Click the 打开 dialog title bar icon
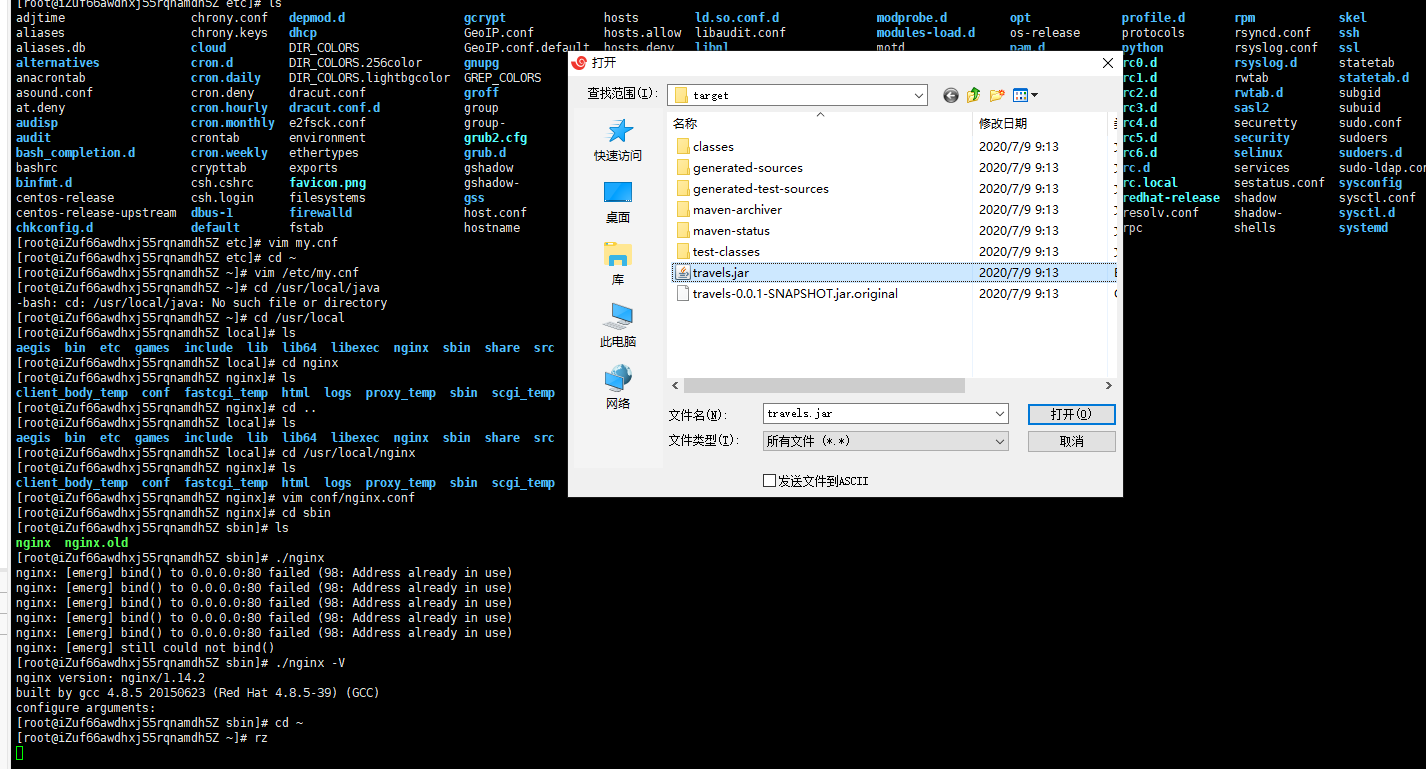 point(578,62)
